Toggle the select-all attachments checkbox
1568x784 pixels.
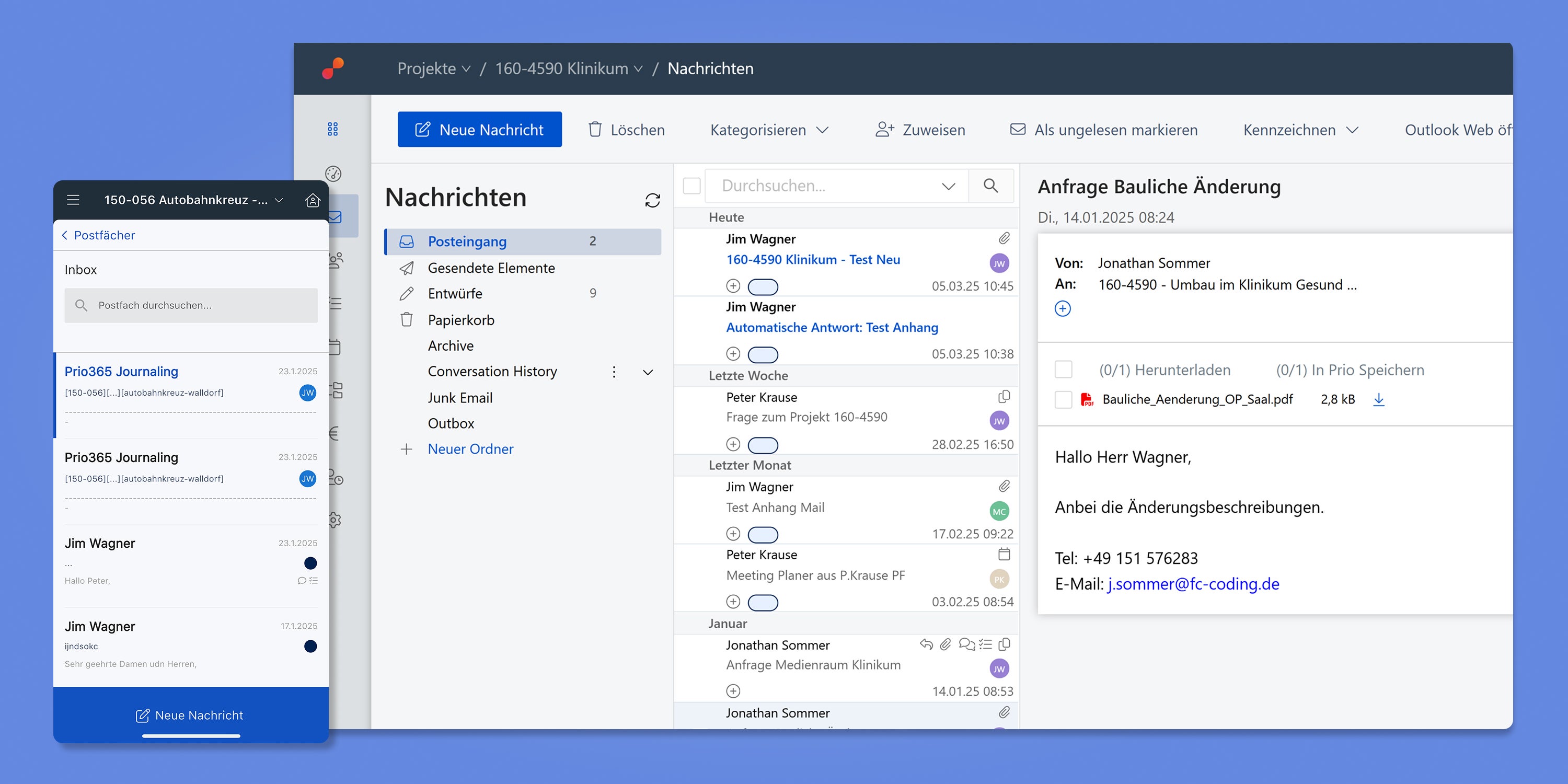click(x=1063, y=370)
